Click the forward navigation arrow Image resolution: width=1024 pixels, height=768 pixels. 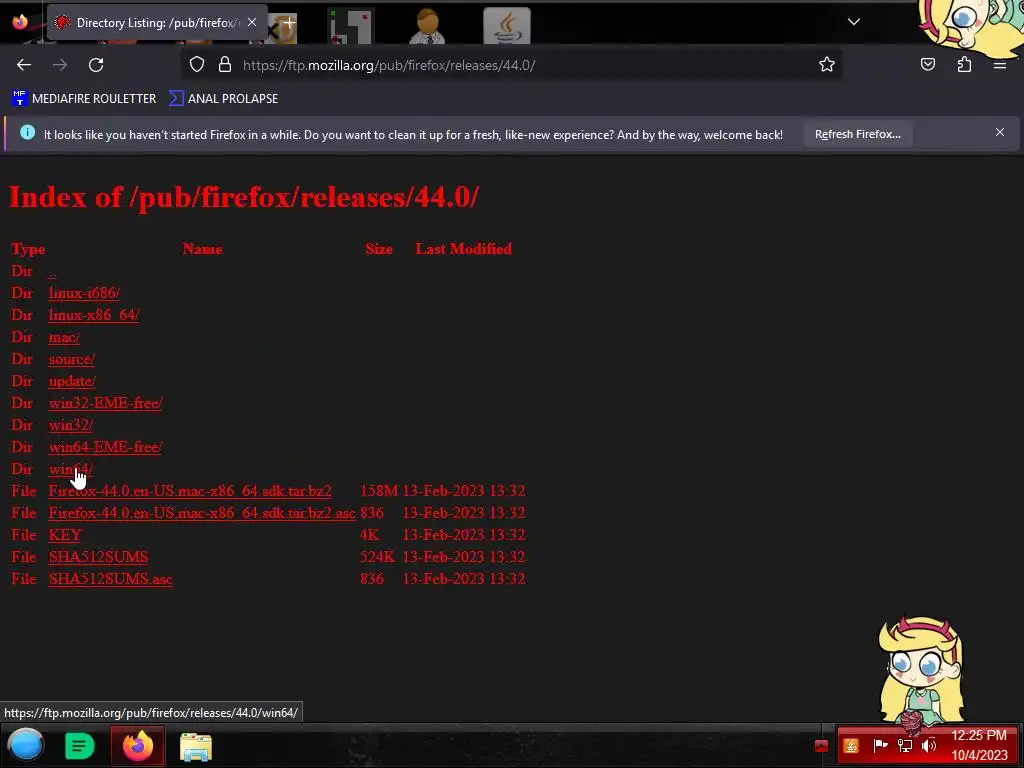[60, 65]
